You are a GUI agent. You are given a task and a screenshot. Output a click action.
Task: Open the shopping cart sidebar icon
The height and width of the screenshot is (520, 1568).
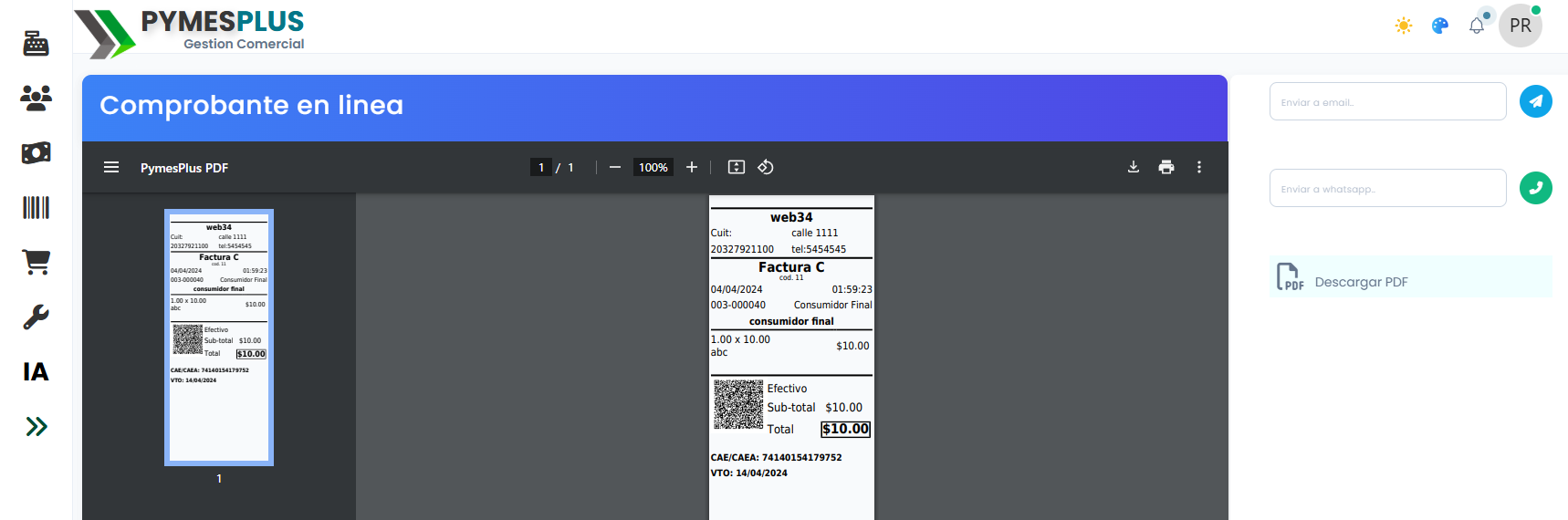[x=36, y=262]
